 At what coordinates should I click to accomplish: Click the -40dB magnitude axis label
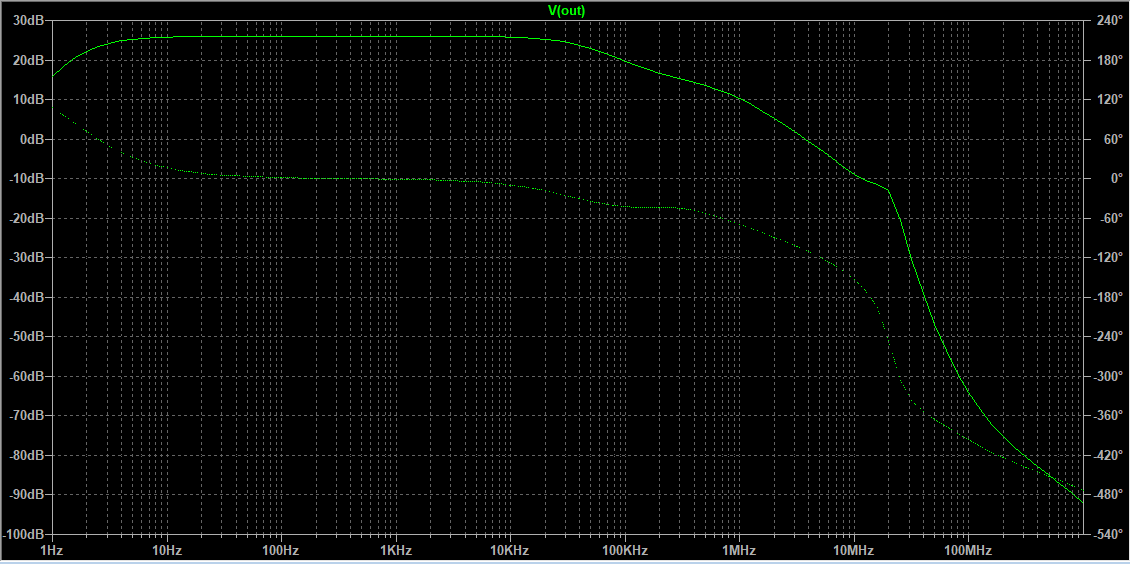(27, 297)
